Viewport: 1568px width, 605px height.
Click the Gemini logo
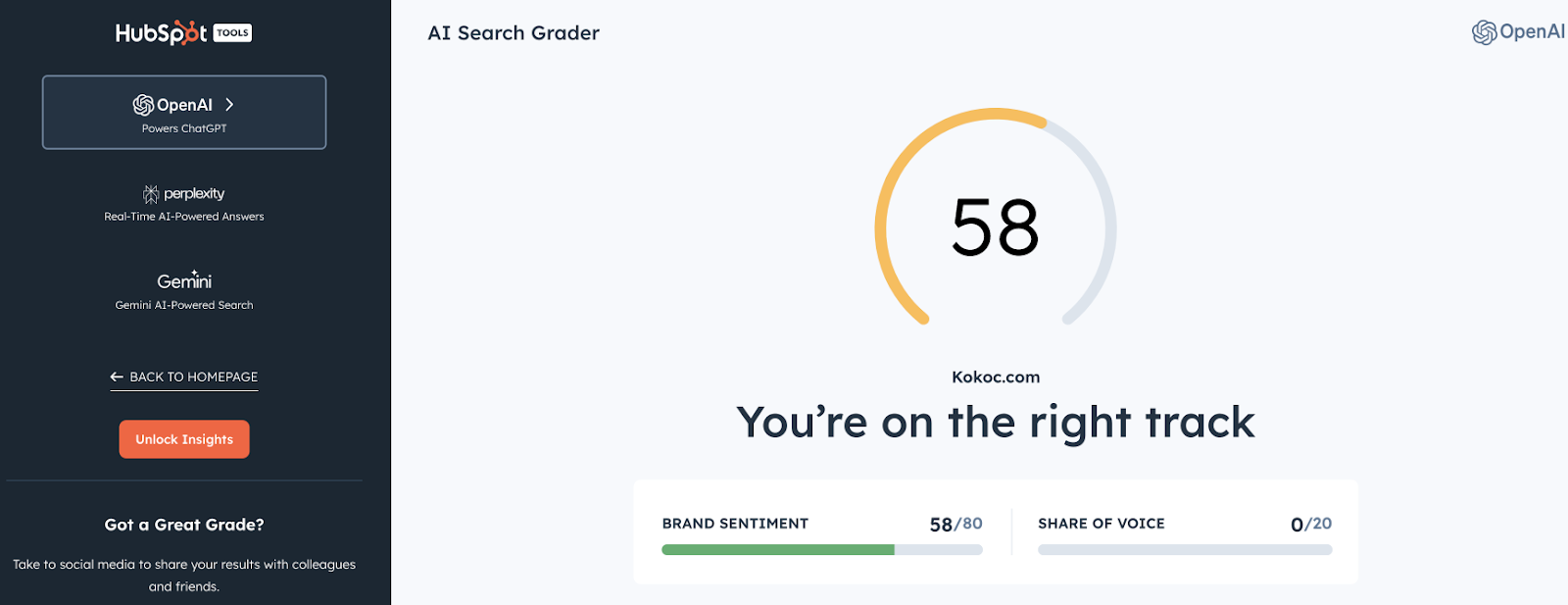tap(184, 281)
